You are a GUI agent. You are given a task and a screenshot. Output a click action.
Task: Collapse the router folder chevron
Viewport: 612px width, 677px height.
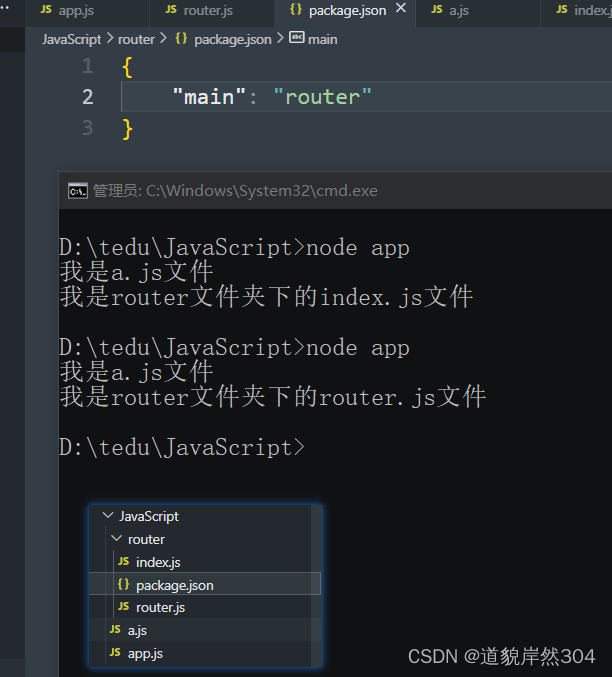(x=117, y=538)
